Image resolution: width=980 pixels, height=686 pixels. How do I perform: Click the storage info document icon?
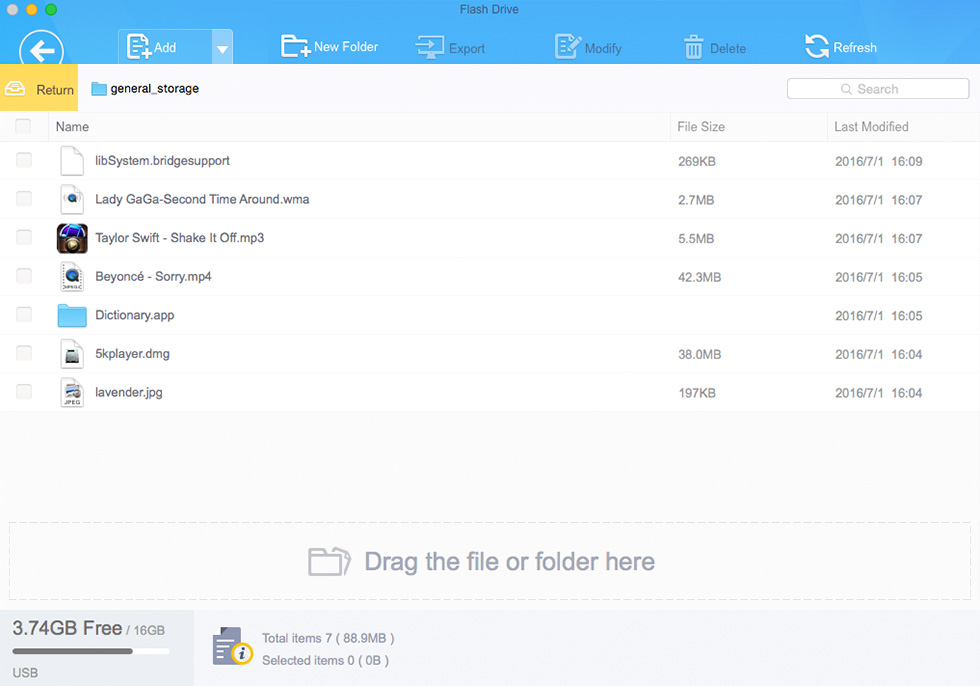click(232, 647)
